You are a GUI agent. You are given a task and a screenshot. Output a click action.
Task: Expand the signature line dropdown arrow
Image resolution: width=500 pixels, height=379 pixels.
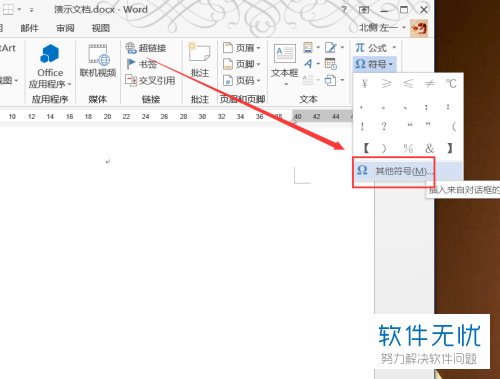[x=342, y=48]
